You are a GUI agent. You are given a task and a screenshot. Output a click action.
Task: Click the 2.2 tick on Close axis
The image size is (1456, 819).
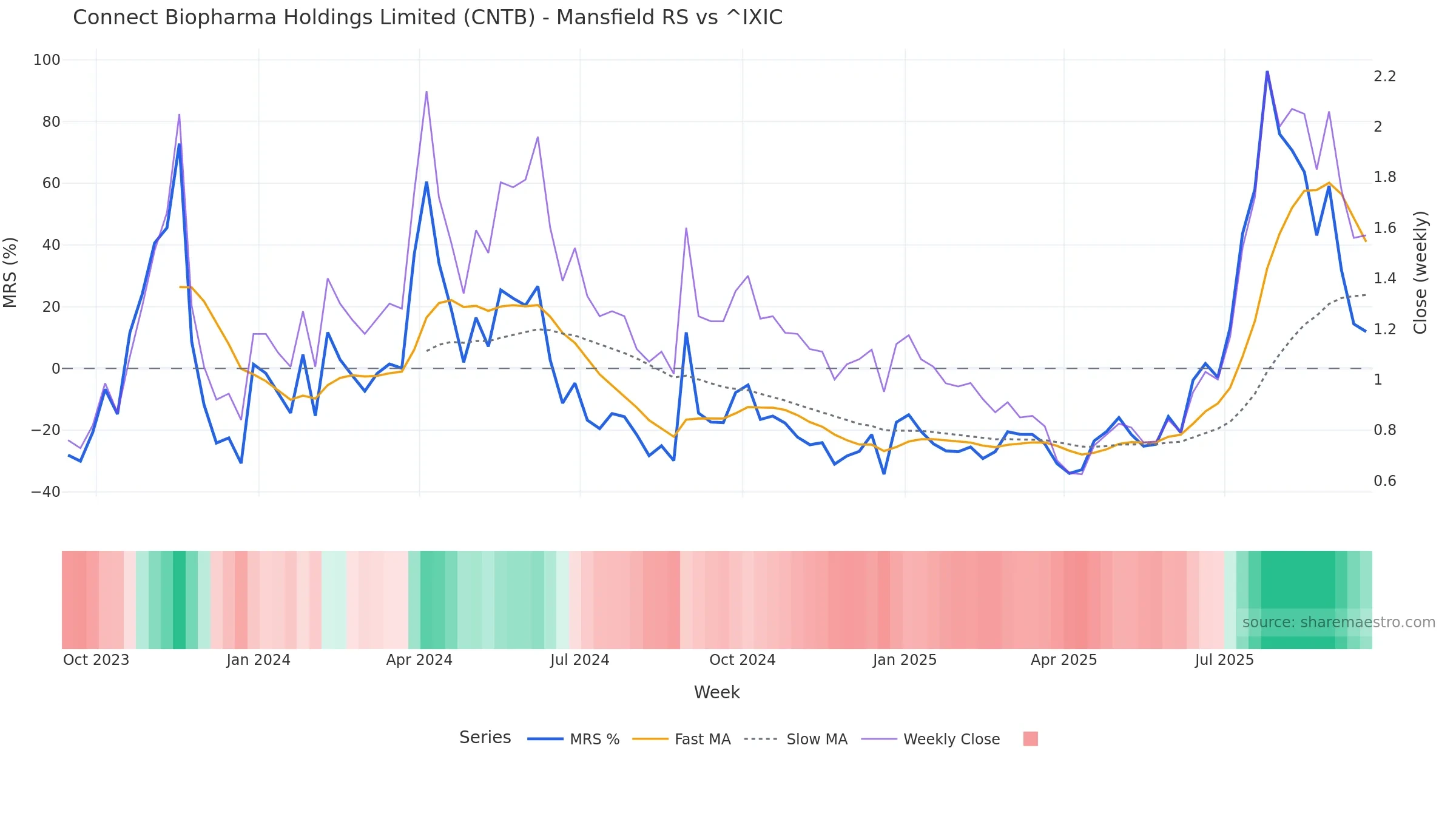click(x=1385, y=76)
